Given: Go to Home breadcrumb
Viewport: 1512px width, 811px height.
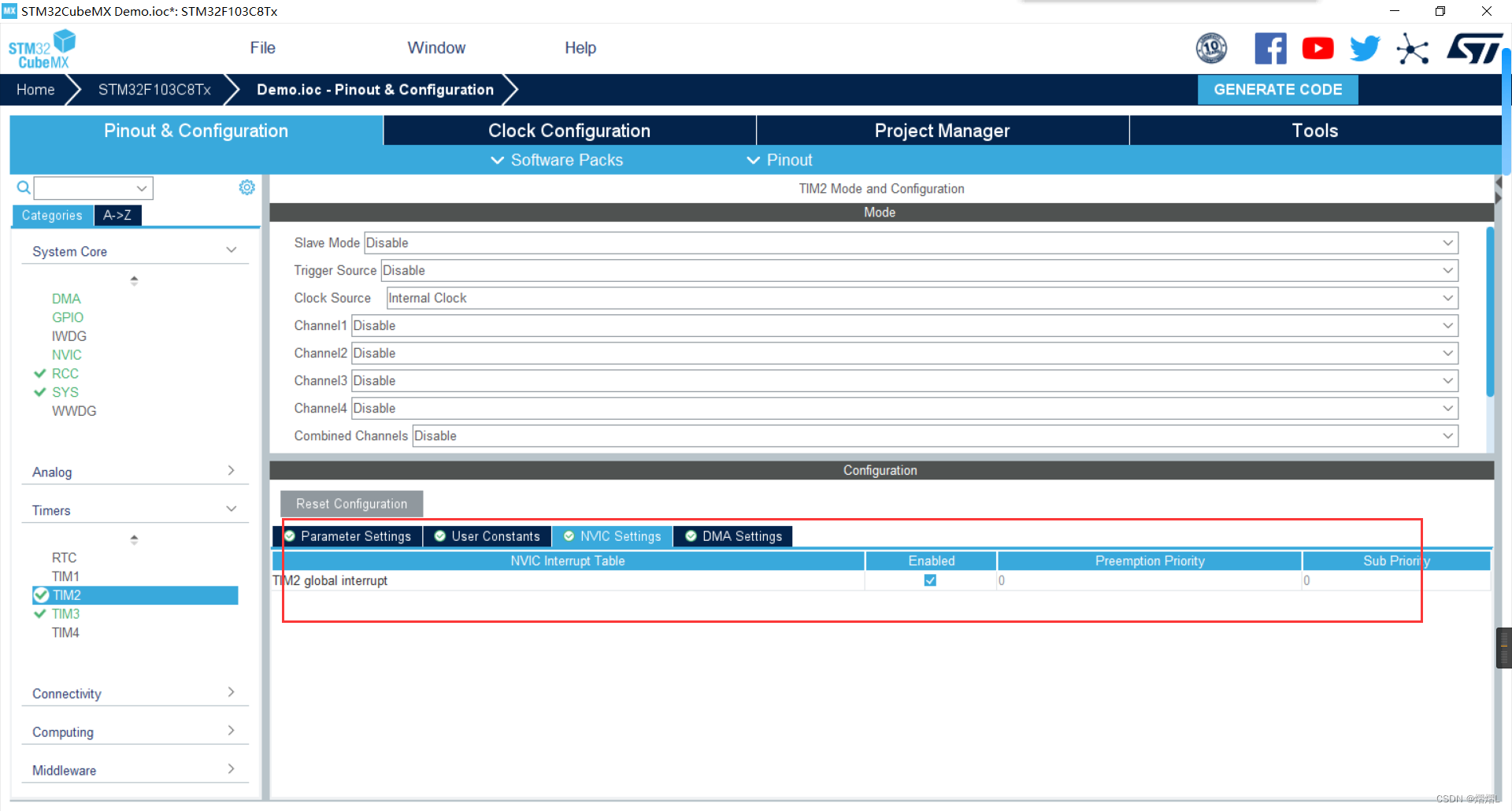Looking at the screenshot, I should click(x=35, y=90).
